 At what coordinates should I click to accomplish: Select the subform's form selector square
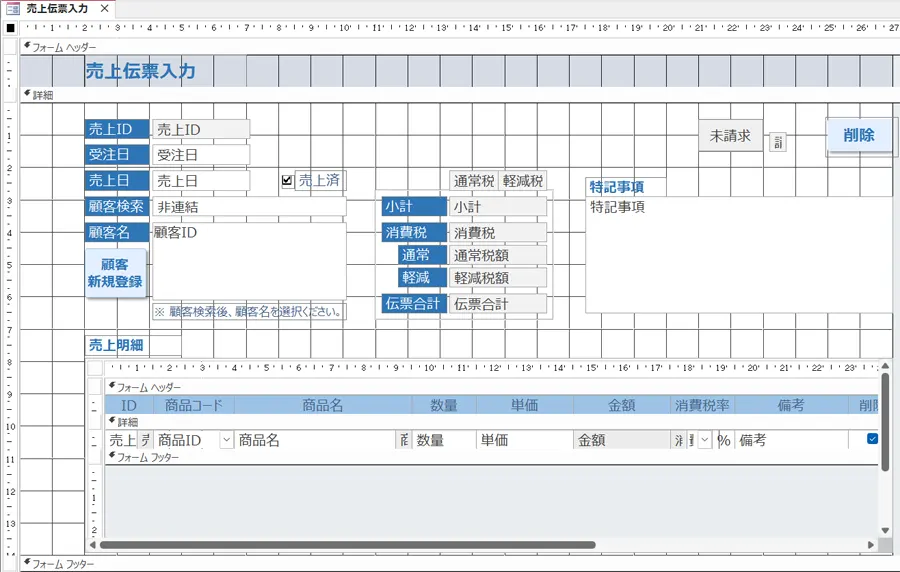coord(95,368)
